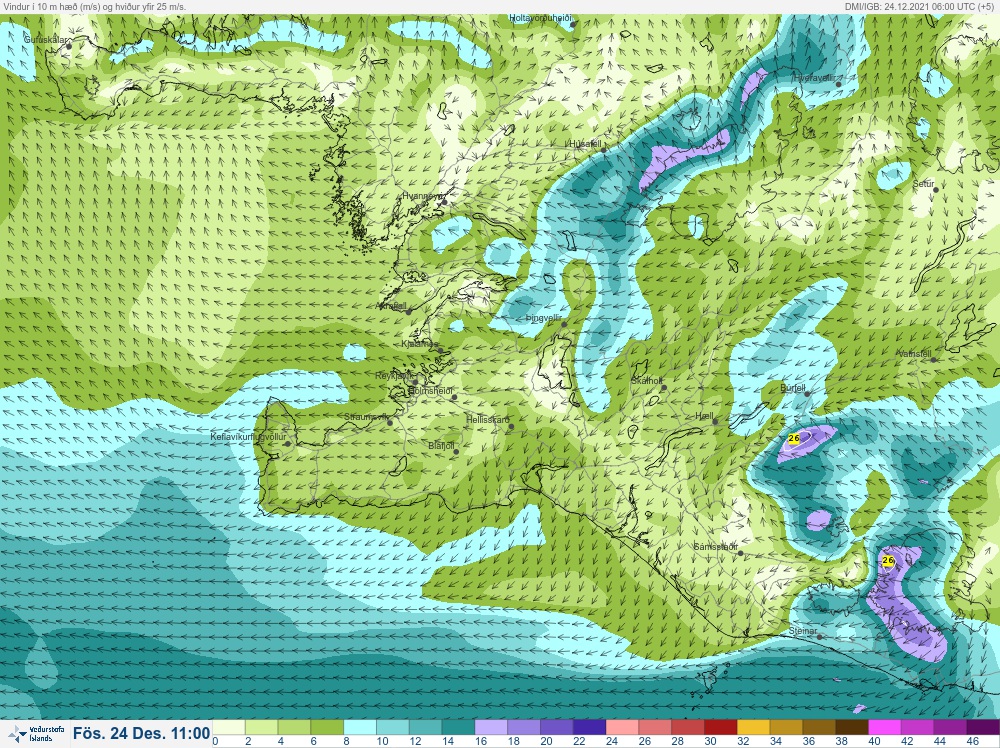
Task: Click the Kjalarnes station label
Action: click(420, 344)
